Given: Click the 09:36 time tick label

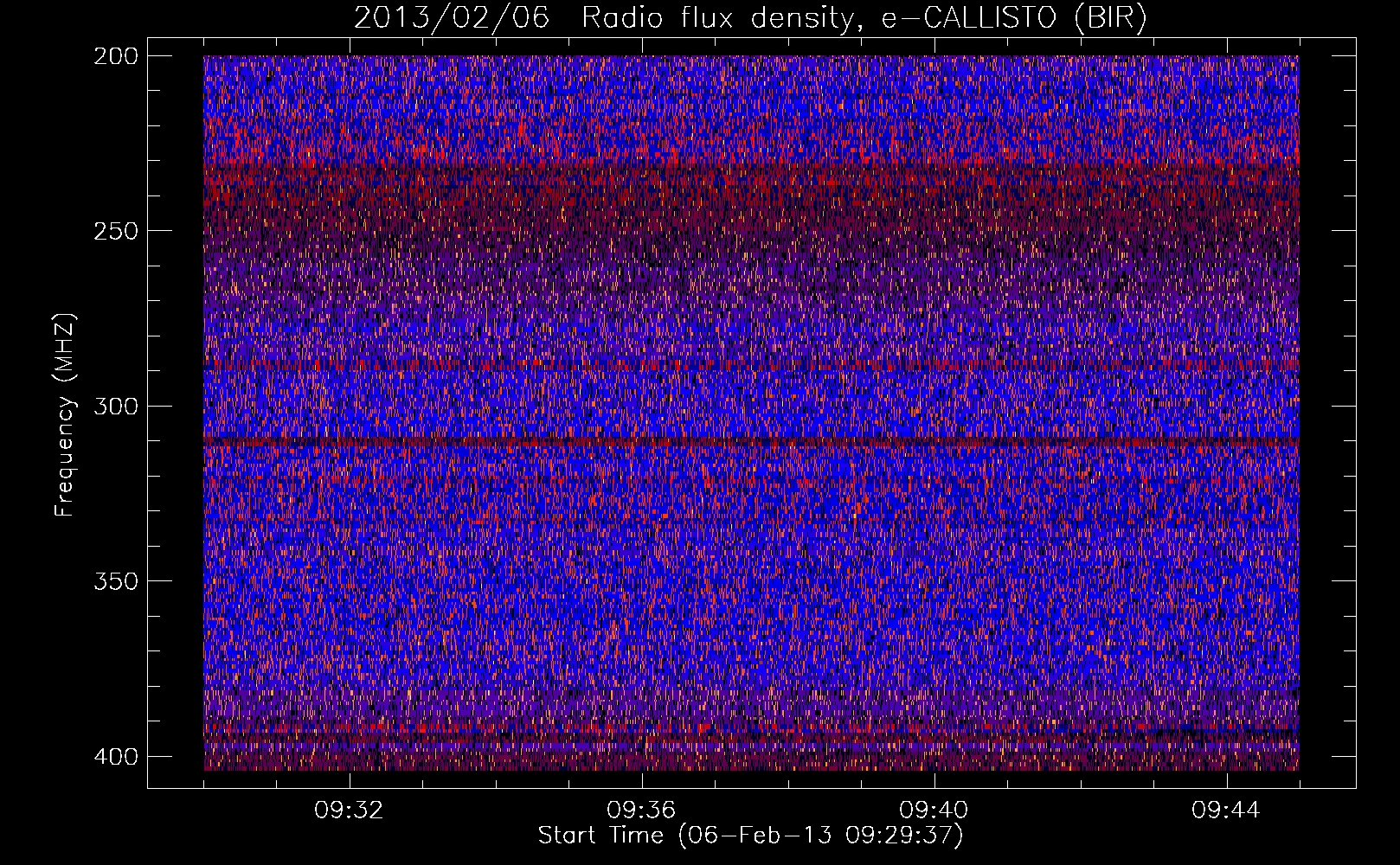Looking at the screenshot, I should (x=641, y=811).
